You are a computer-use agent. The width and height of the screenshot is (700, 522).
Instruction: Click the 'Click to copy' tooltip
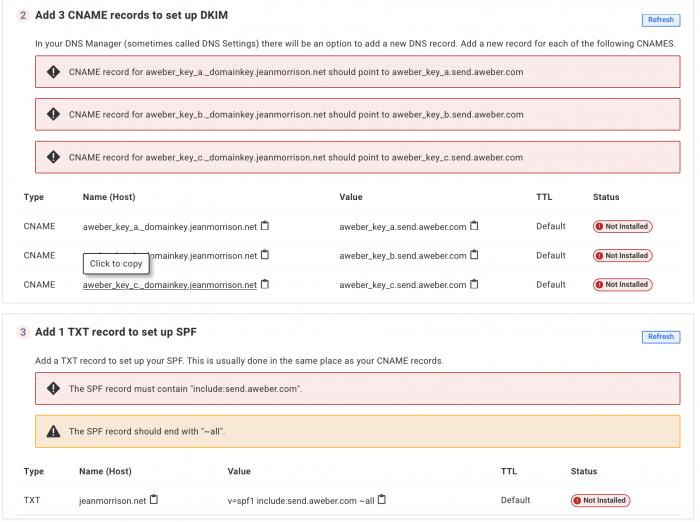(x=116, y=263)
